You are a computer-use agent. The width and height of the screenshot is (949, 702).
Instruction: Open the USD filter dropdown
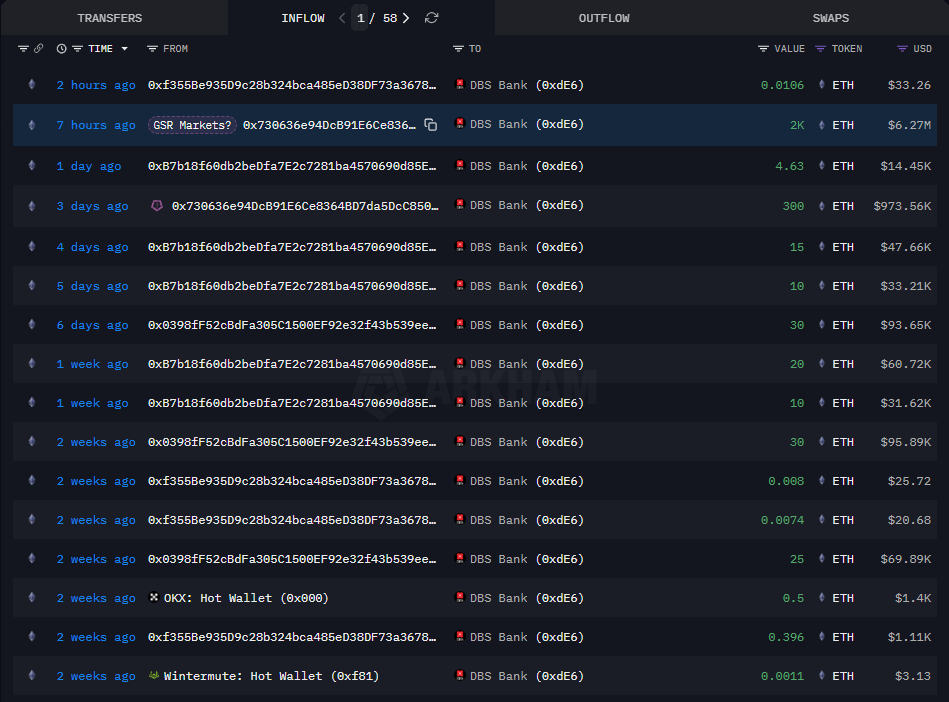pyautogui.click(x=902, y=49)
